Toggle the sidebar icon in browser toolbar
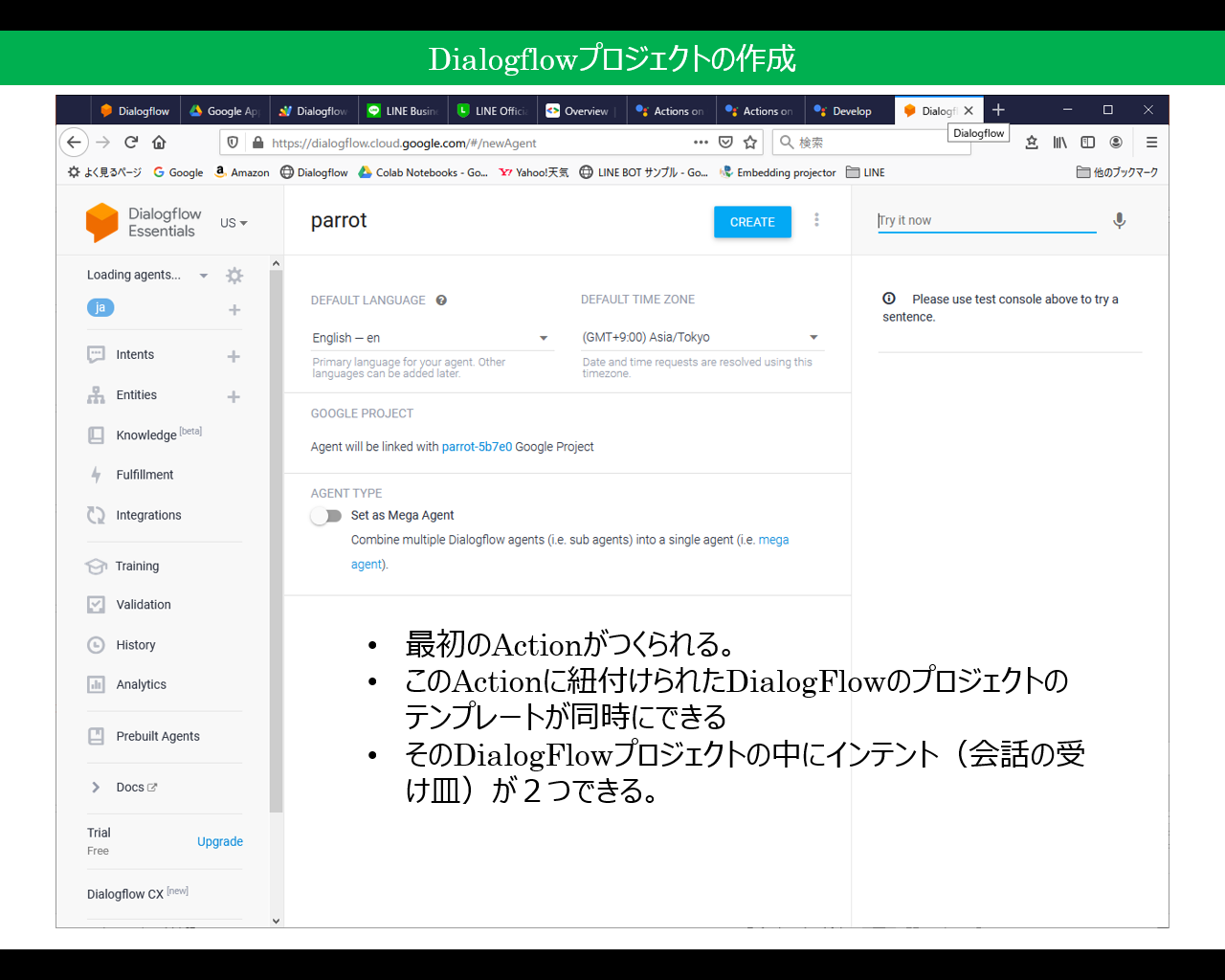Screen dimensions: 1225x980 pos(1088,143)
